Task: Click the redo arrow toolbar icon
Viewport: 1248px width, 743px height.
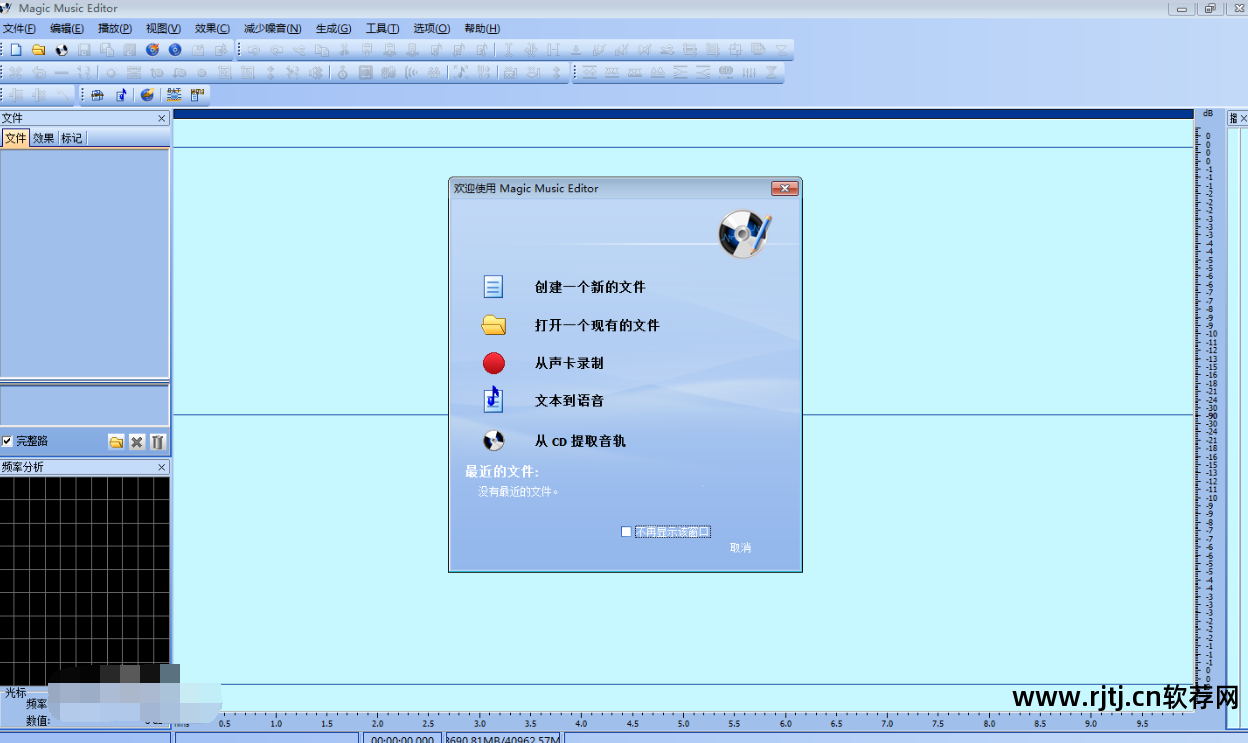Action: coord(276,49)
